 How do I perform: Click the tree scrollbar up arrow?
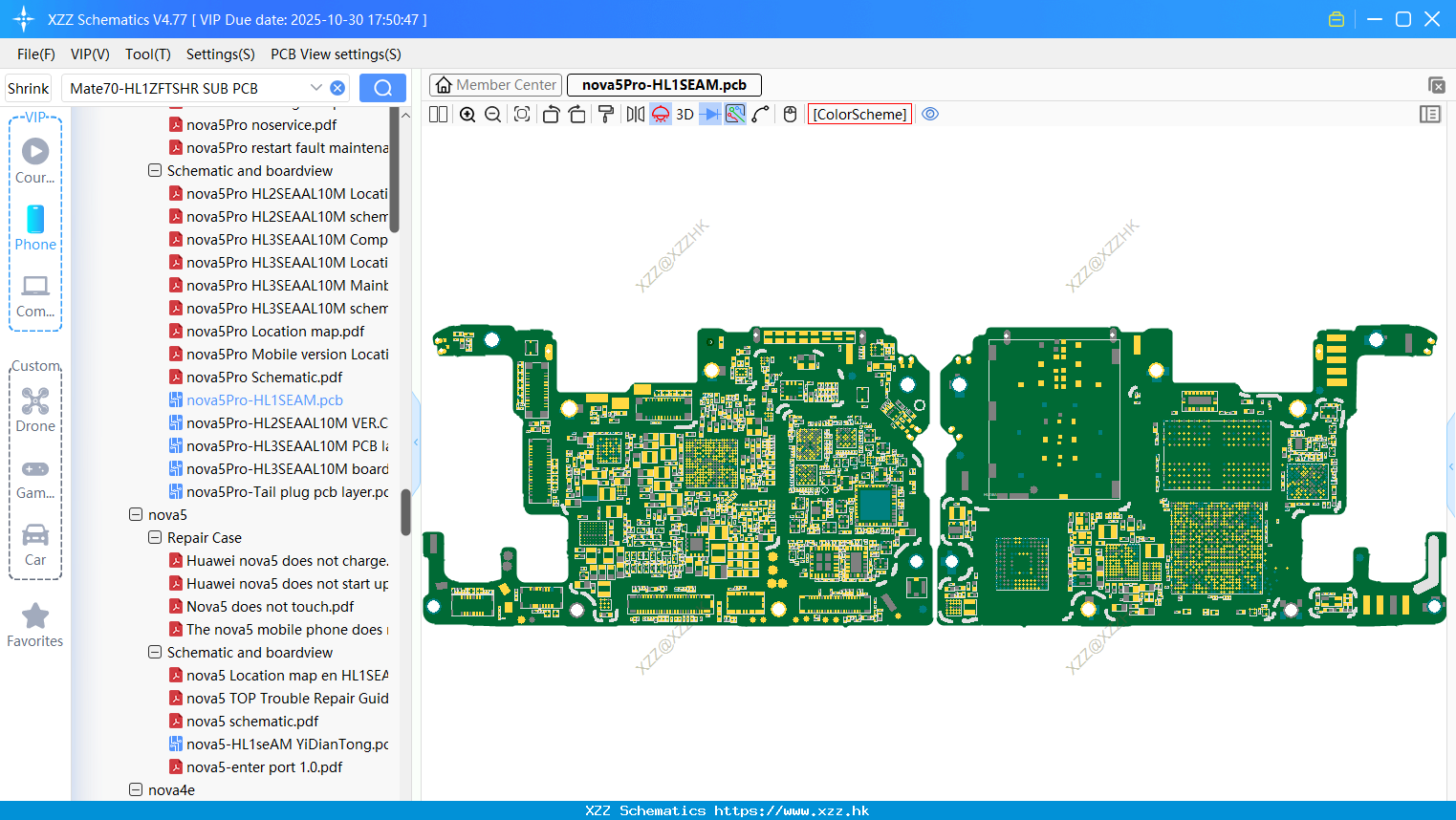coord(405,115)
